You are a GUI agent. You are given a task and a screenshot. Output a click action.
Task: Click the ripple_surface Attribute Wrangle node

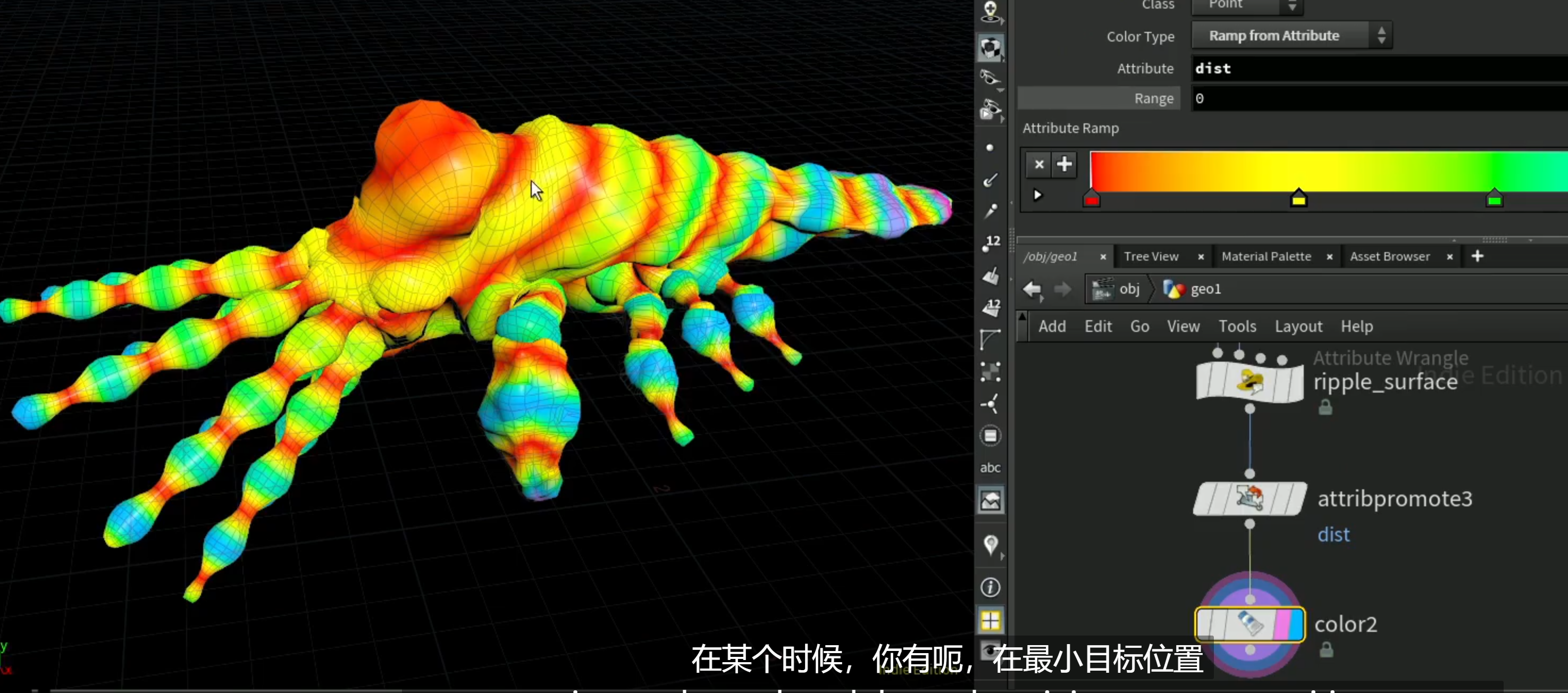click(1250, 381)
